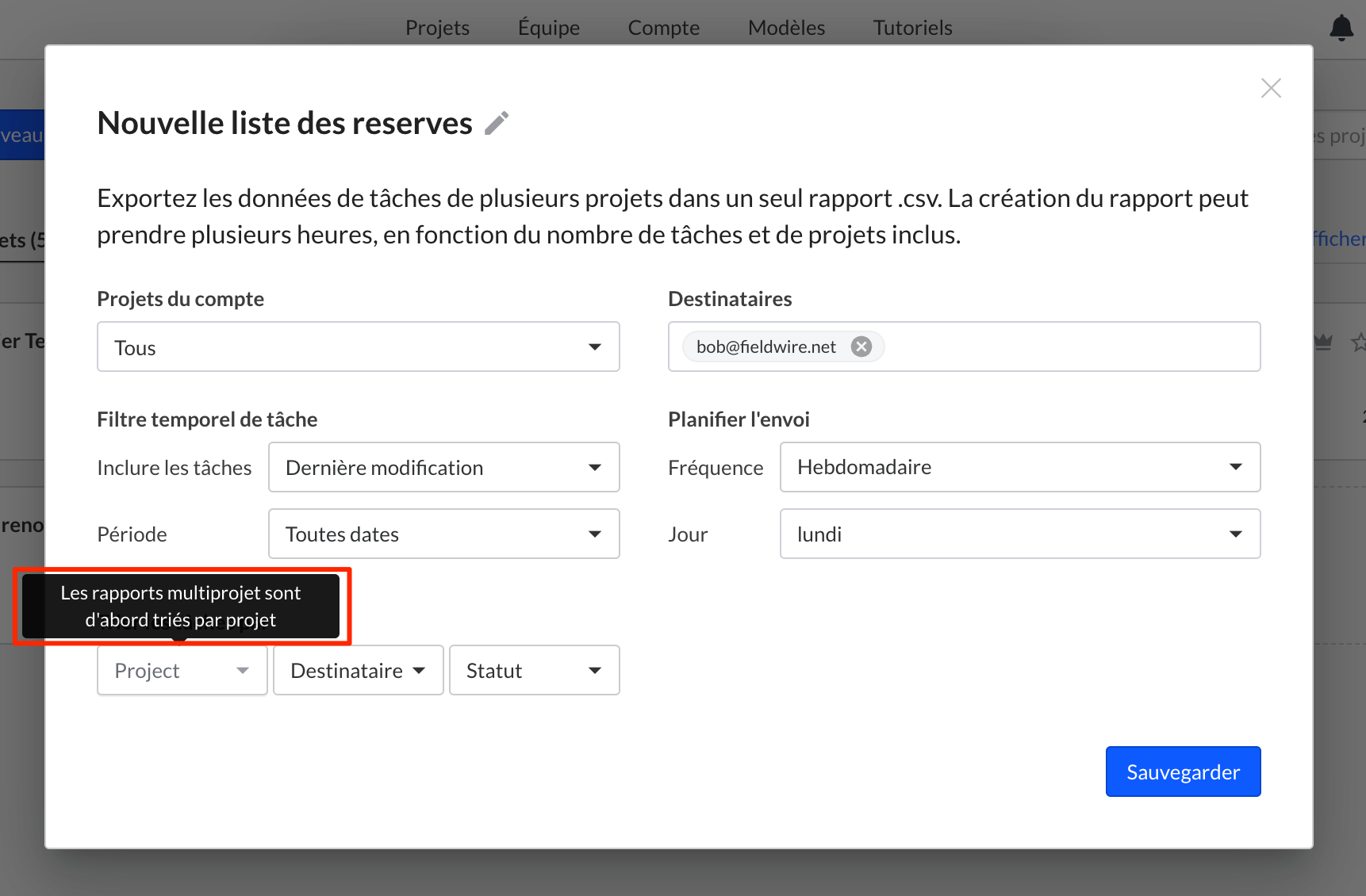Go to the Projets menu

[437, 28]
